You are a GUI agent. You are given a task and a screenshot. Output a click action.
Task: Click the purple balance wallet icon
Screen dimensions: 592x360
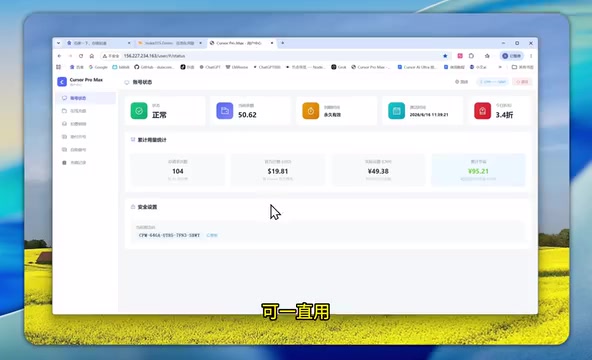(x=225, y=111)
